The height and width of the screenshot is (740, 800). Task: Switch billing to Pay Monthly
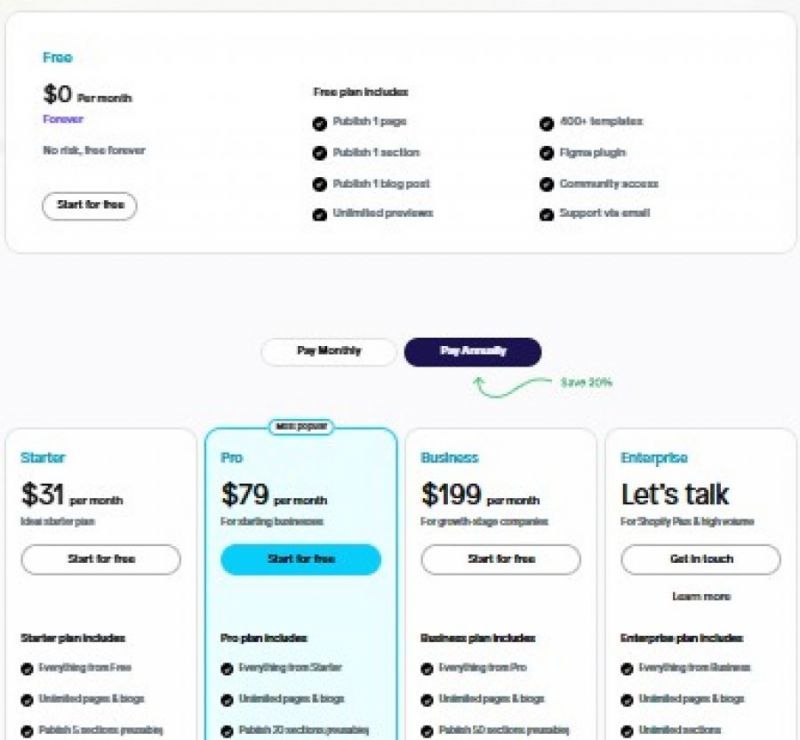[x=330, y=352]
